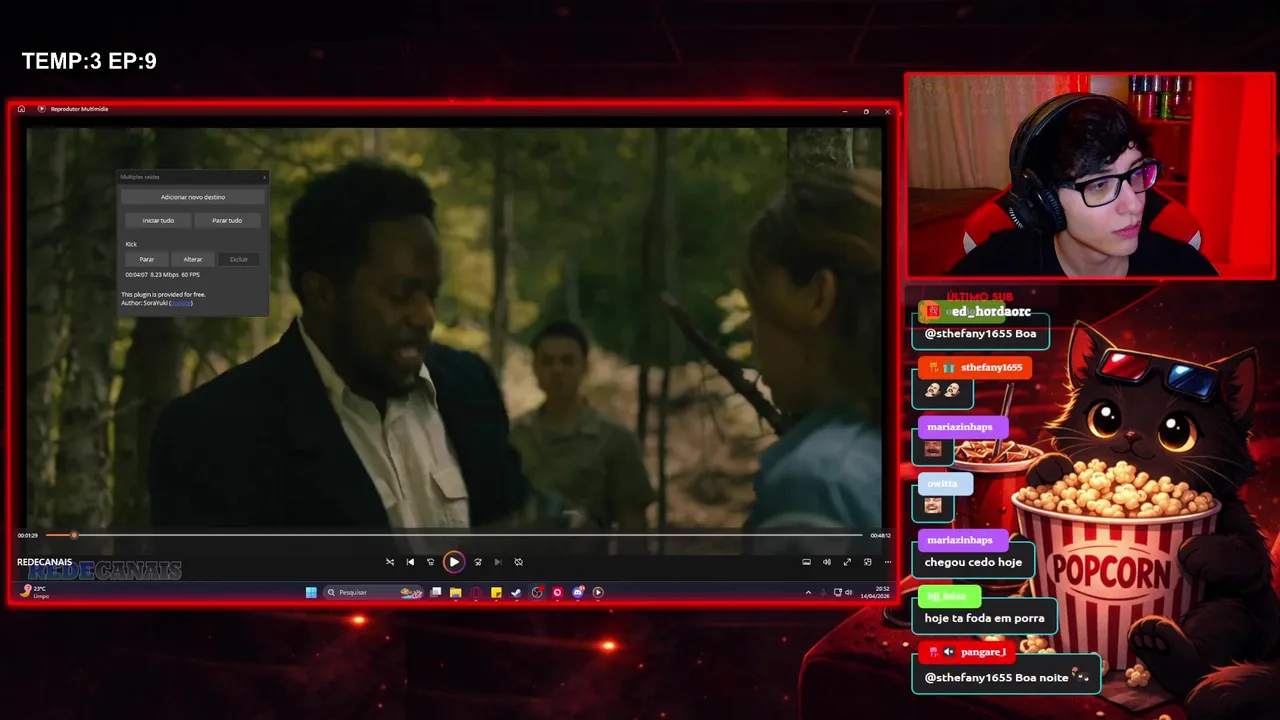The width and height of the screenshot is (1280, 720).
Task: Click the 8.23 Mbps stream stats text
Action: click(164, 275)
